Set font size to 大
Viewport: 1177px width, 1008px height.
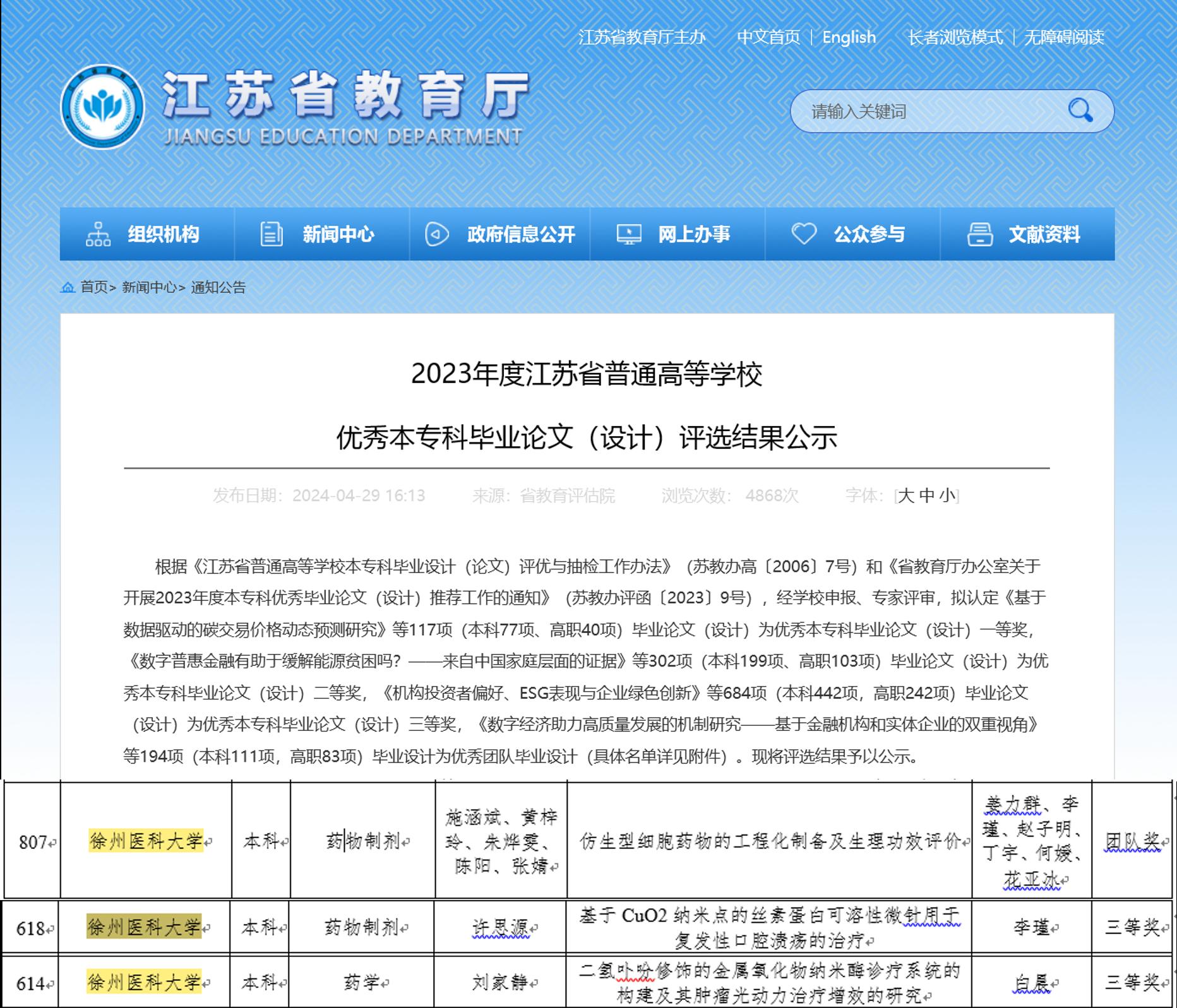click(905, 495)
